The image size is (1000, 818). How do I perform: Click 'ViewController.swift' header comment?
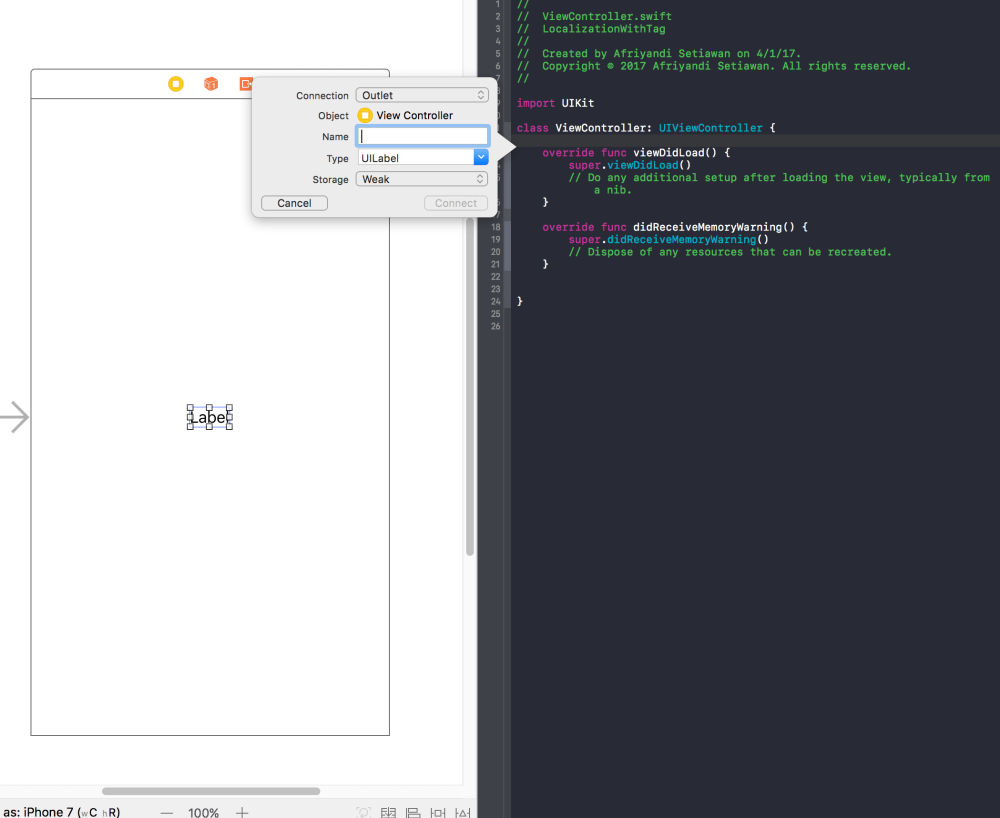[607, 16]
